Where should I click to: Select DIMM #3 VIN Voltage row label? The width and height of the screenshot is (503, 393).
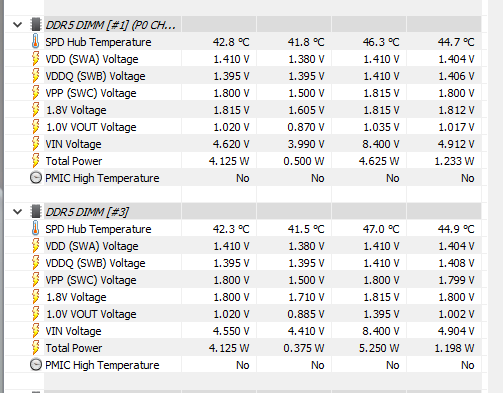click(73, 331)
